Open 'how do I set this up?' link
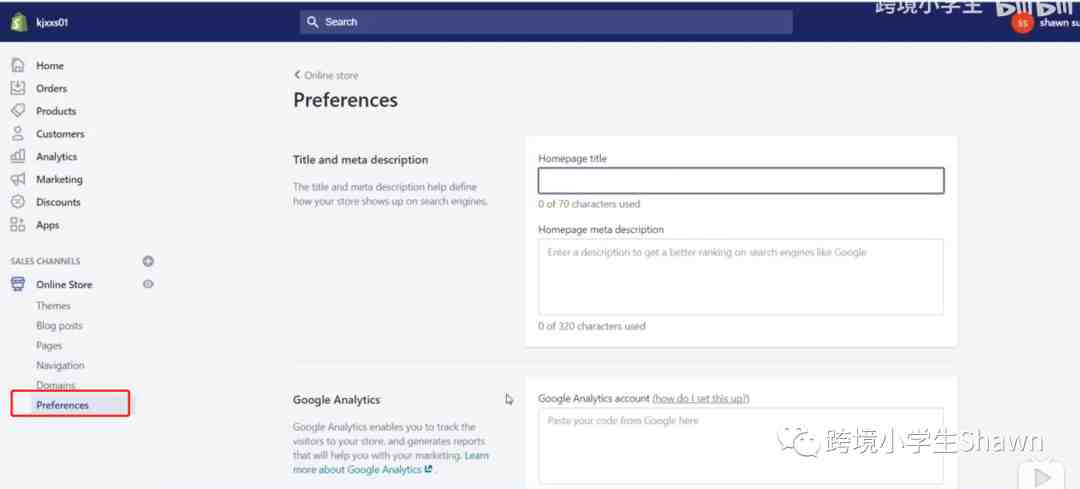This screenshot has width=1080, height=489. pyautogui.click(x=701, y=399)
